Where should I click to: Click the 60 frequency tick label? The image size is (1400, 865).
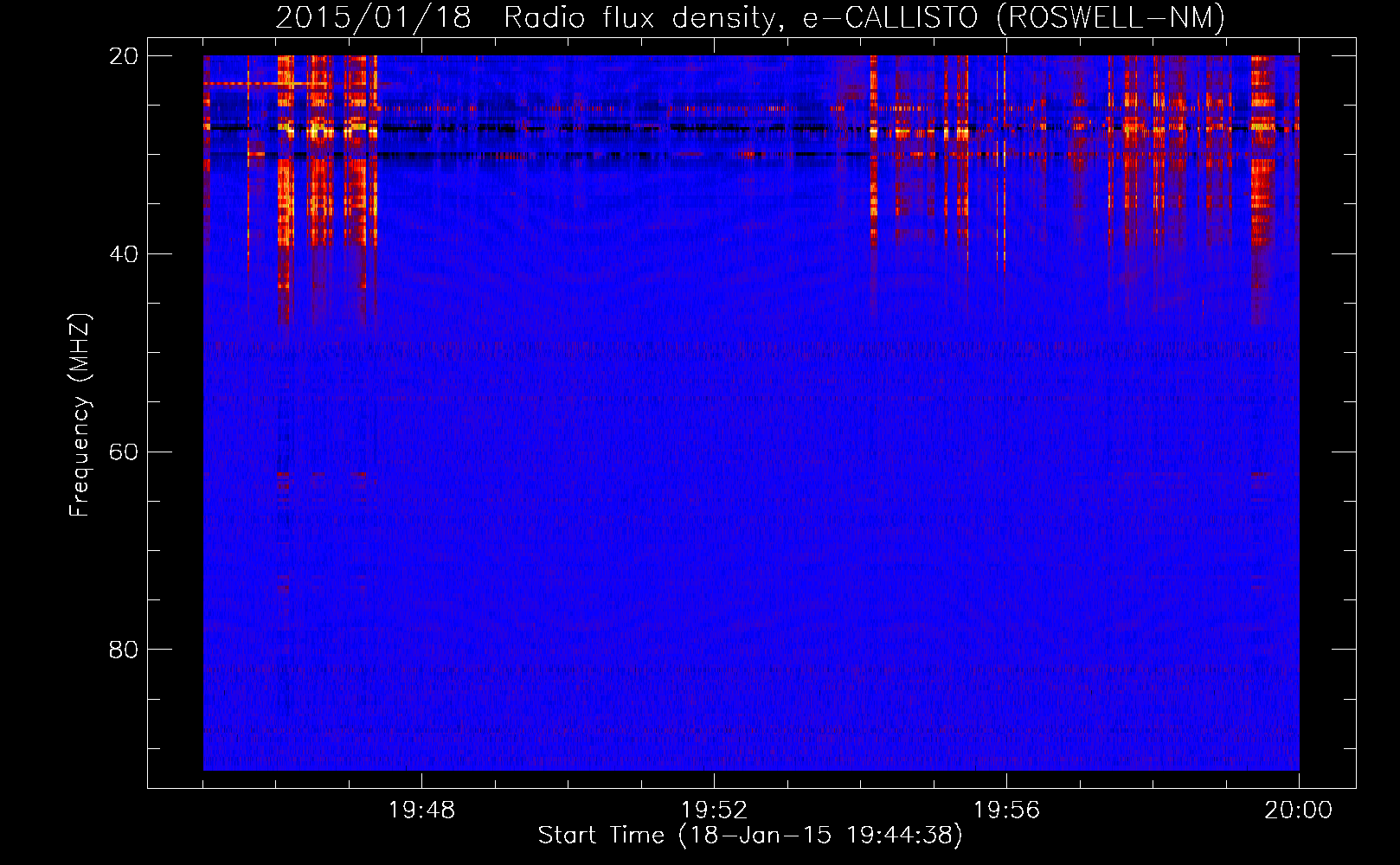point(124,452)
